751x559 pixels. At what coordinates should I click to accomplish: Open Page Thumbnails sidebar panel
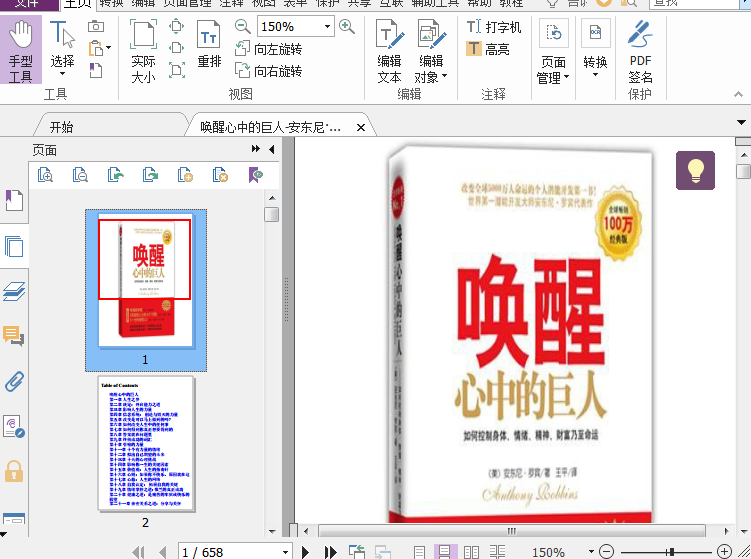tap(14, 246)
